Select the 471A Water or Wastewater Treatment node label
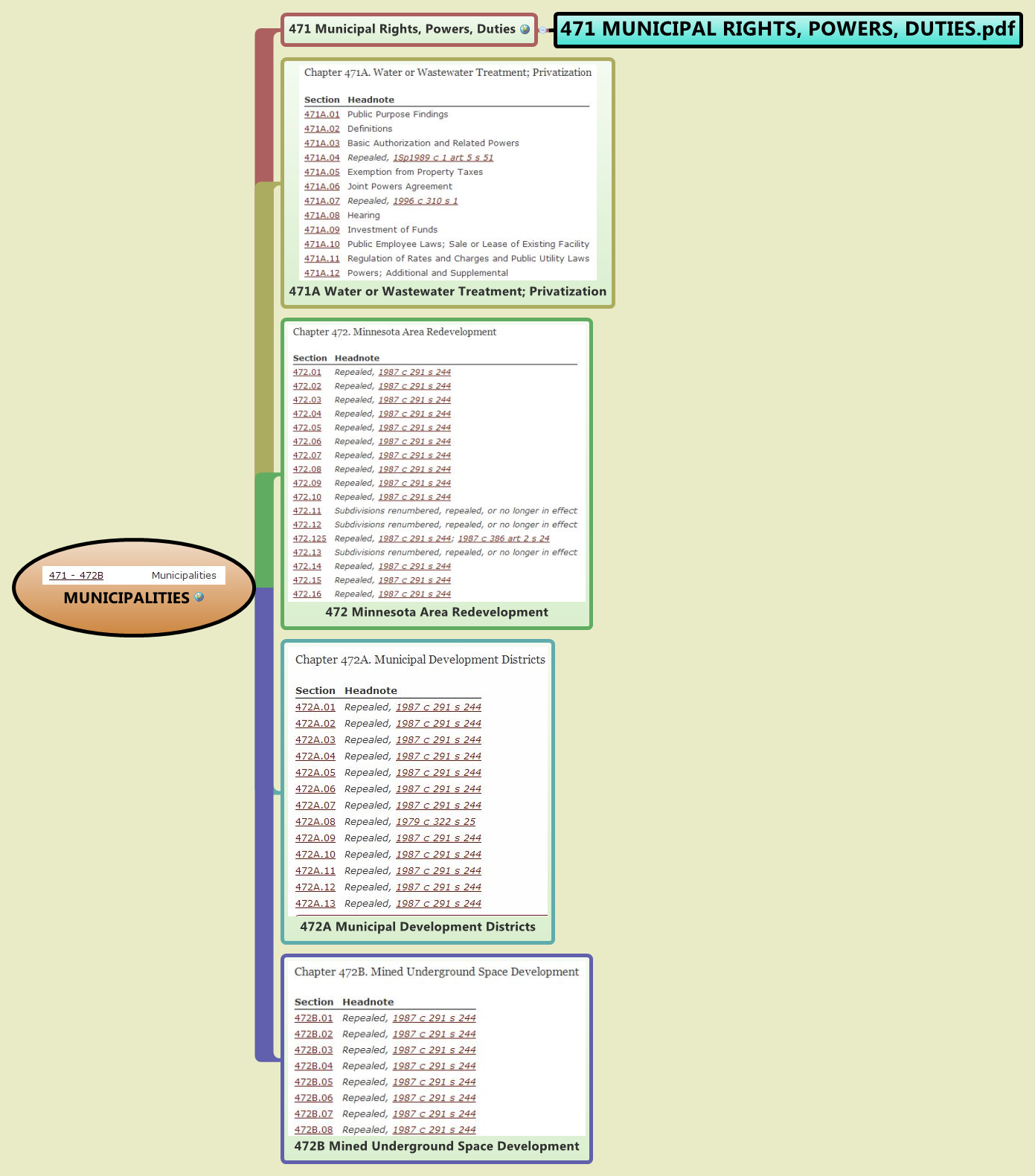This screenshot has width=1035, height=1176. [447, 292]
